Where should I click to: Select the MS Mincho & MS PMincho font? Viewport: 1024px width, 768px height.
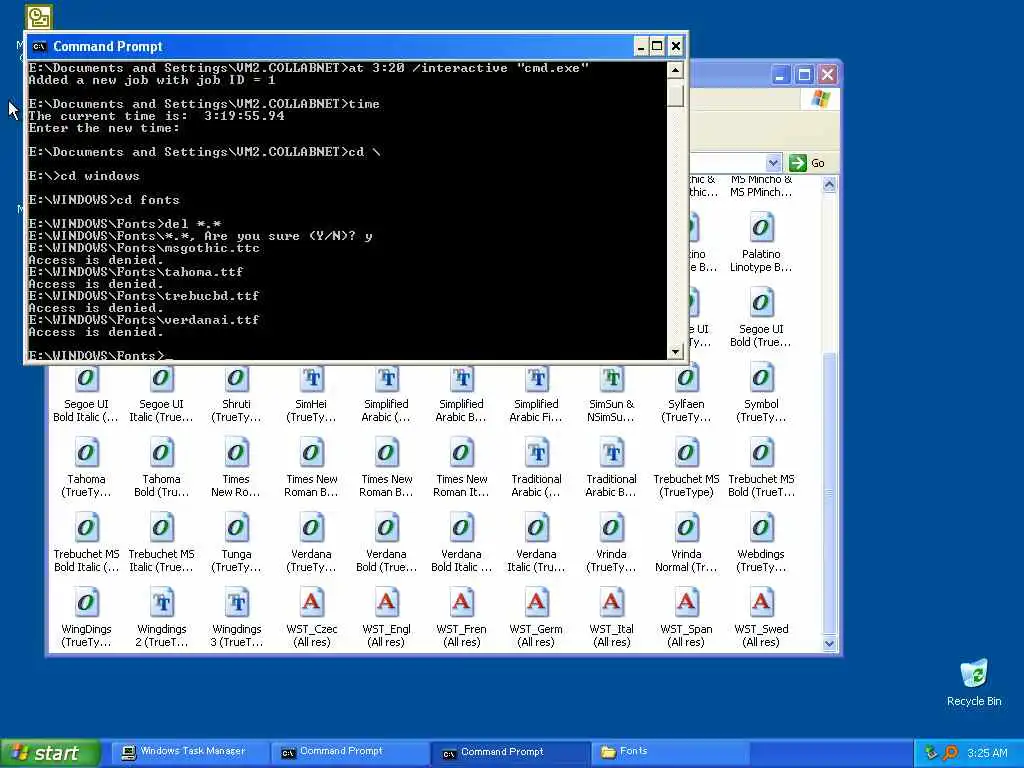tap(761, 186)
